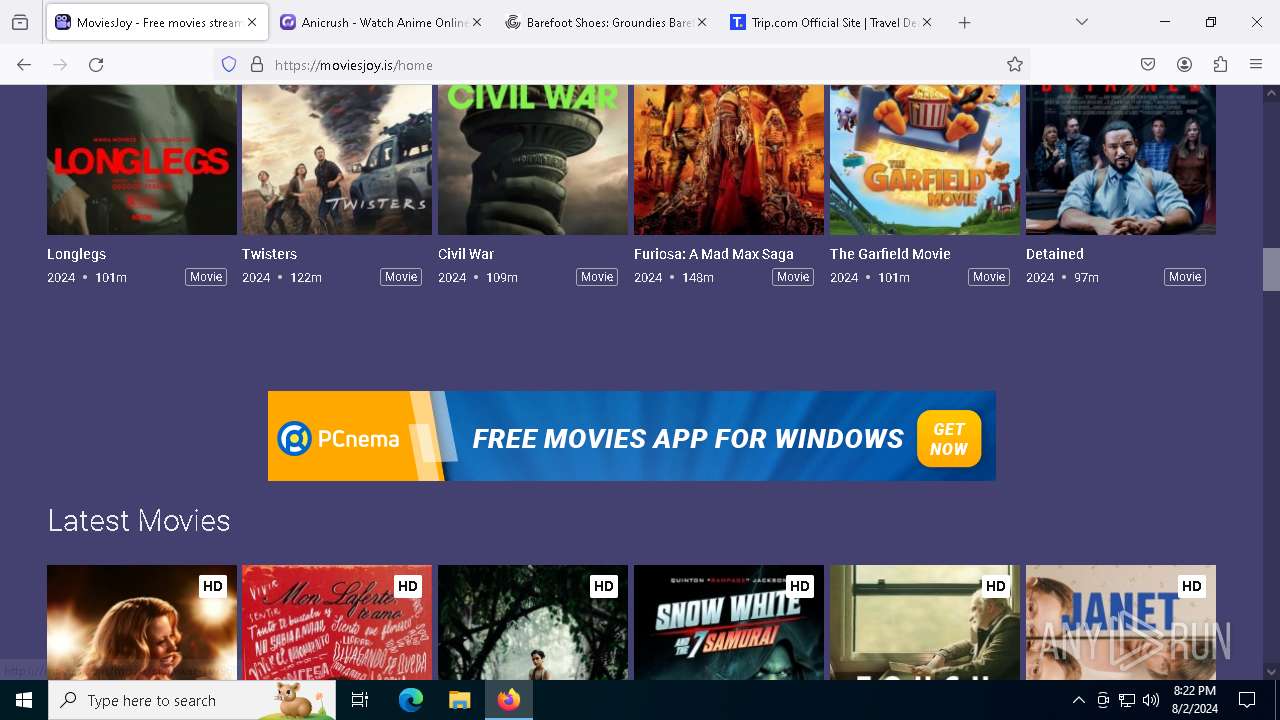Click the Type here to search box
The image size is (1280, 720).
tap(192, 700)
